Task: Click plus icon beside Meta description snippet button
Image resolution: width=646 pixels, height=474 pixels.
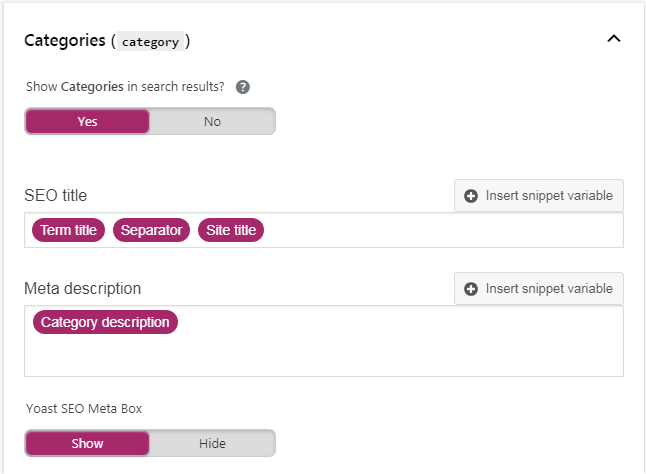Action: tap(471, 289)
